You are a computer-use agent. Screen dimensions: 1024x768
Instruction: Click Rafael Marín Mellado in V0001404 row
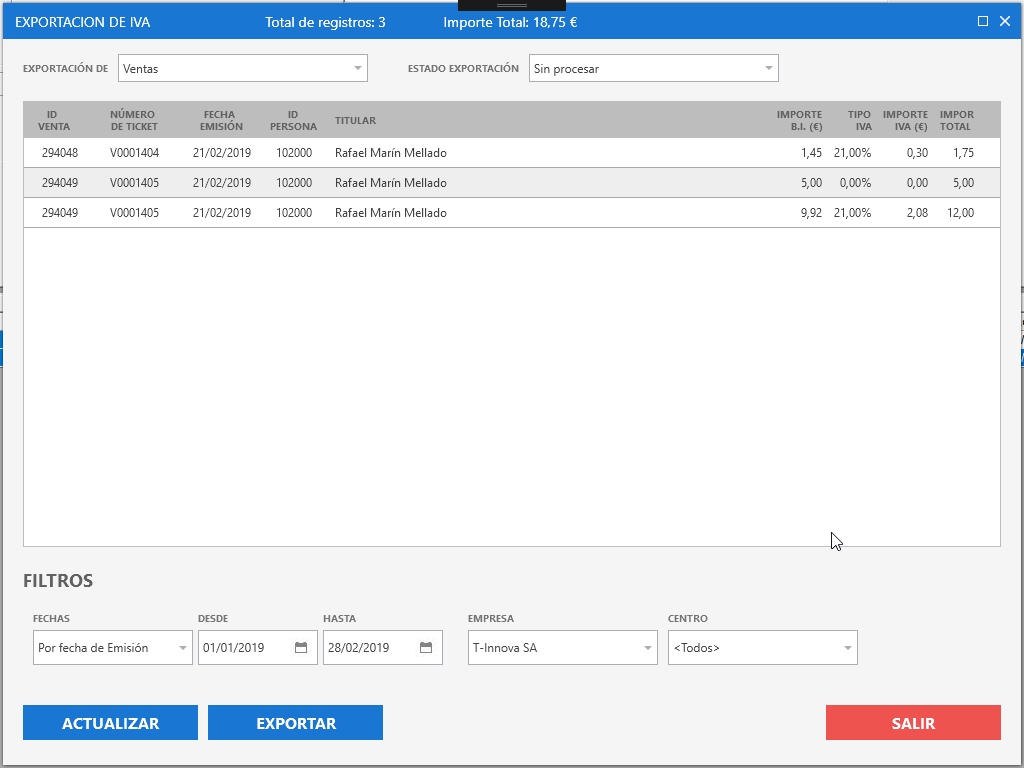pos(391,153)
